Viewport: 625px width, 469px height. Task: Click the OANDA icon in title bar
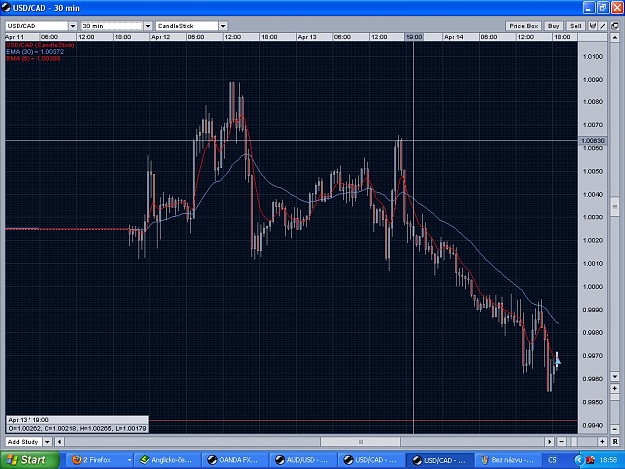(x=6, y=7)
